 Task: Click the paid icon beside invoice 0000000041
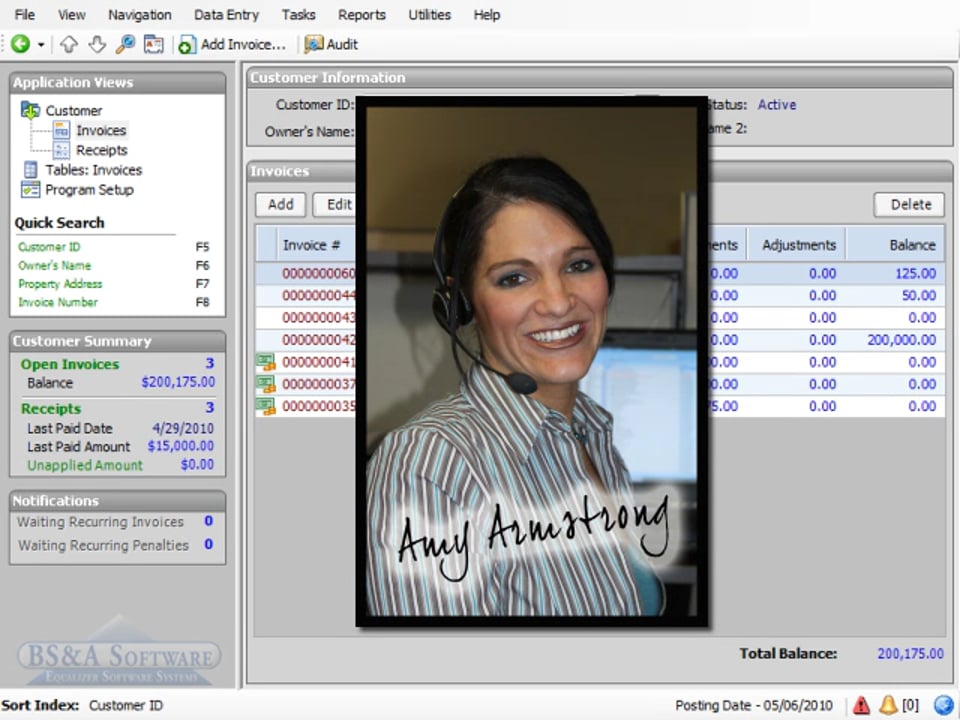click(266, 362)
